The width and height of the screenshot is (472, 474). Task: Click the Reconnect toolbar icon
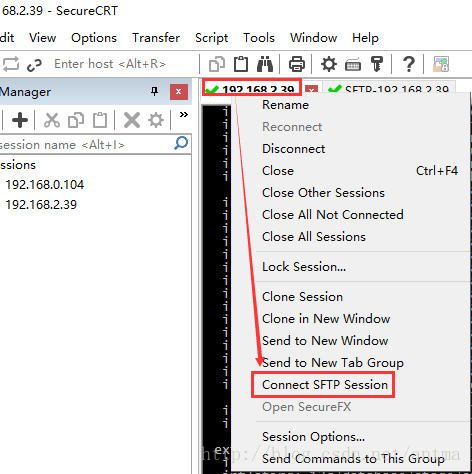[11, 64]
